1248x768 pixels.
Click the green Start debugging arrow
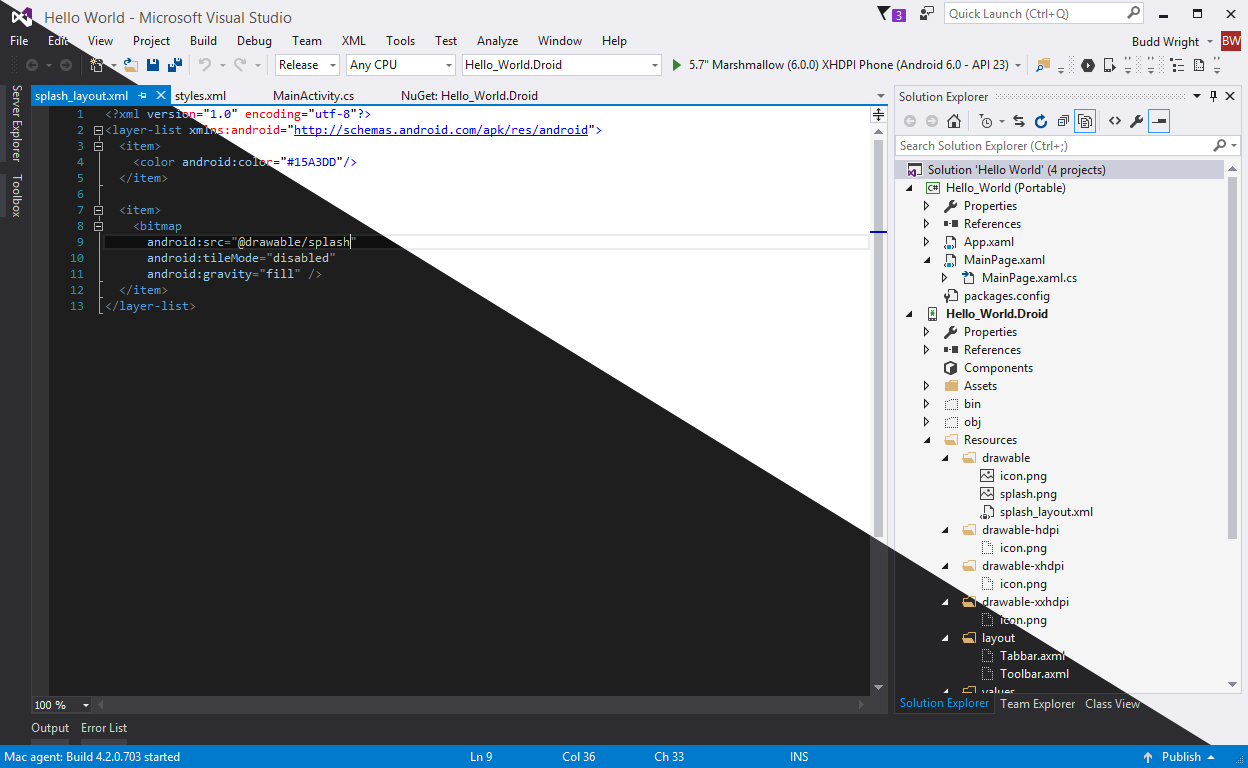tap(677, 65)
